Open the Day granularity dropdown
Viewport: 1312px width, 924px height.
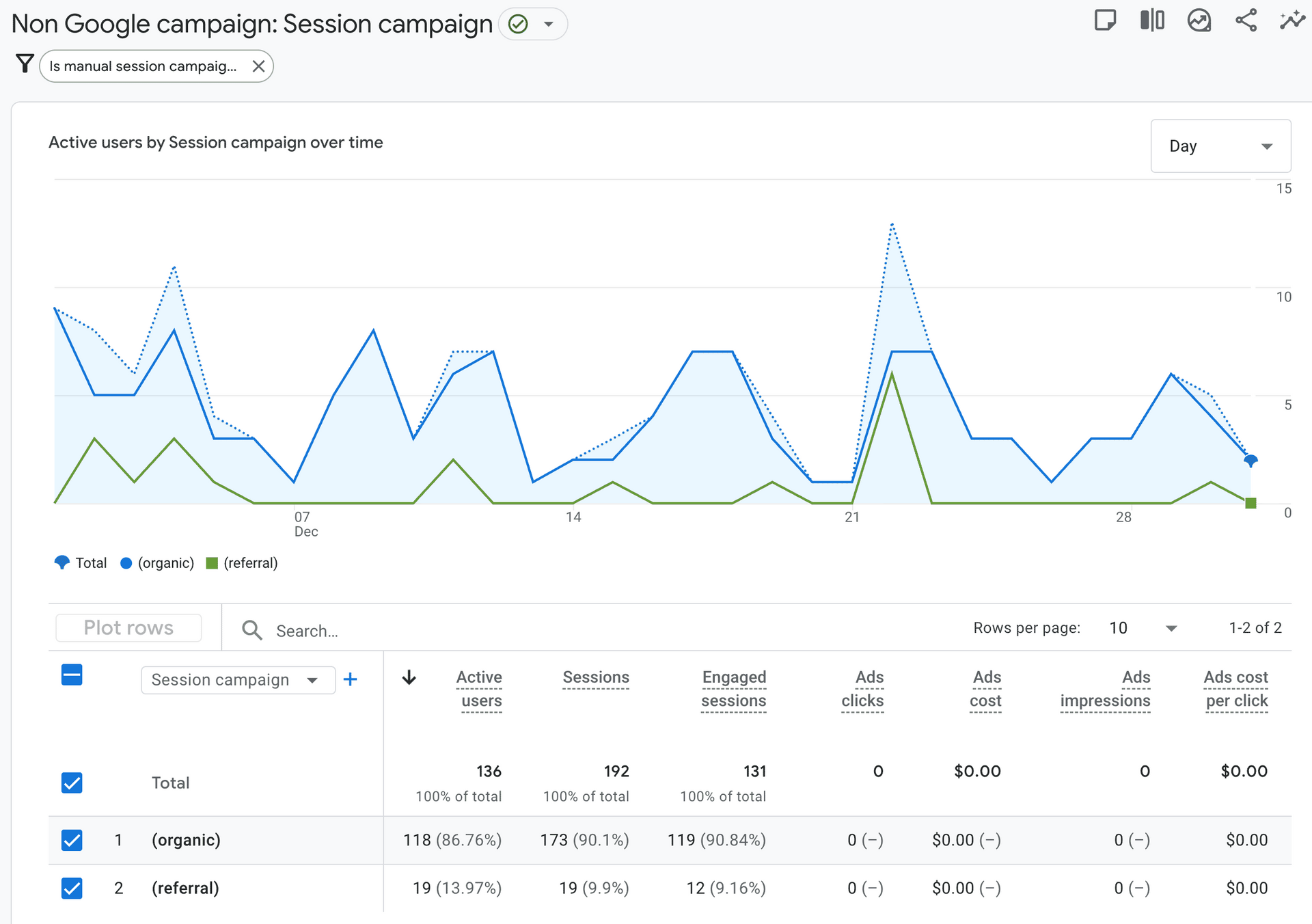pyautogui.click(x=1220, y=146)
